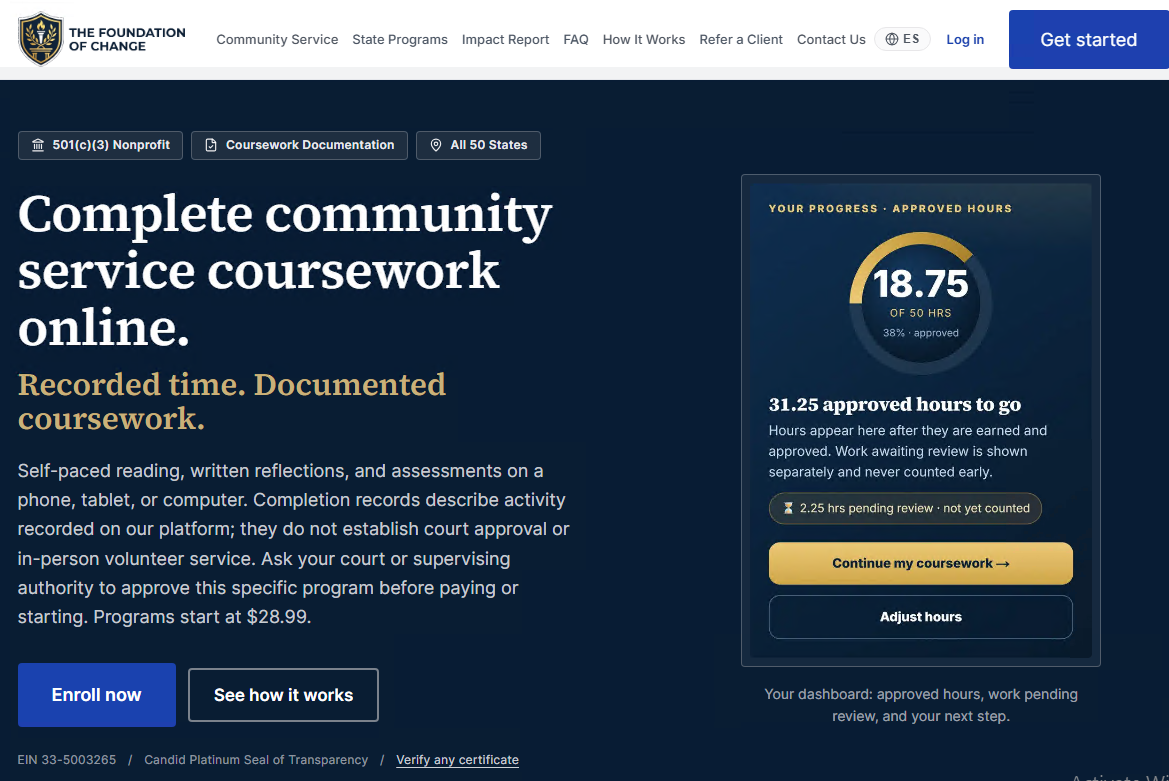Click the Adjust hours button
The image size is (1169, 781).
(921, 617)
